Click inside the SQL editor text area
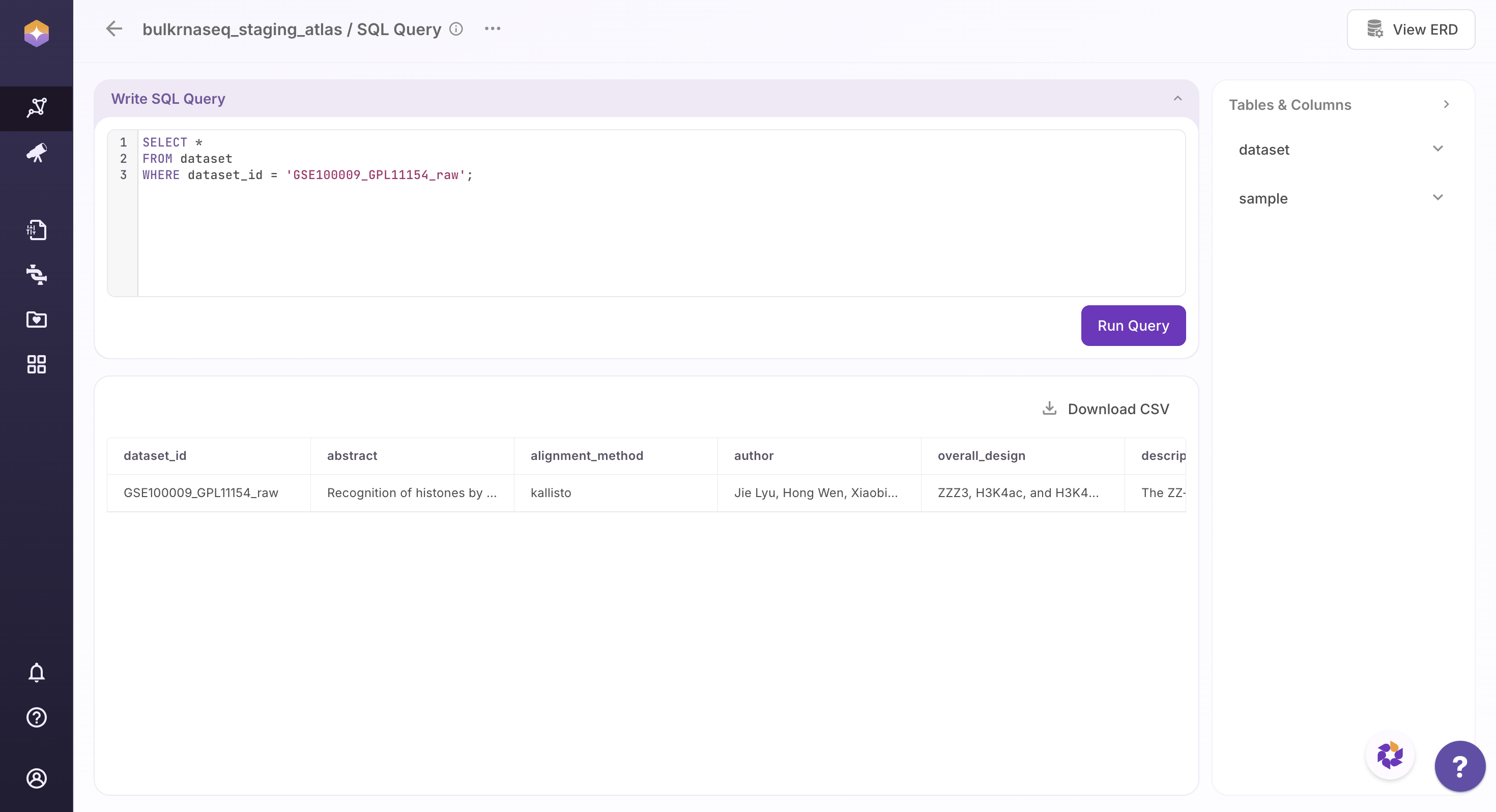1496x812 pixels. click(x=639, y=233)
